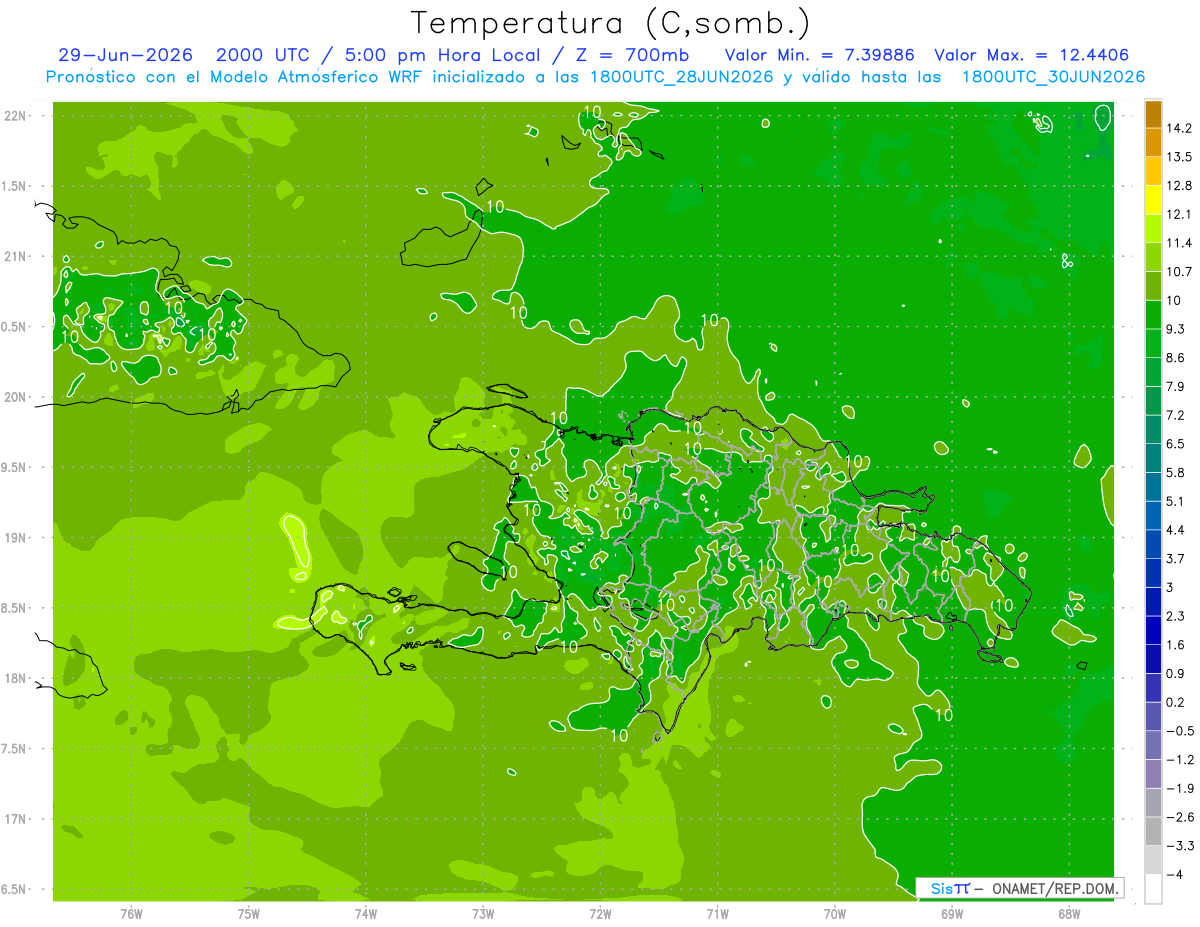Click the 8.6 colorbar label
The width and height of the screenshot is (1200, 927).
tap(1176, 358)
